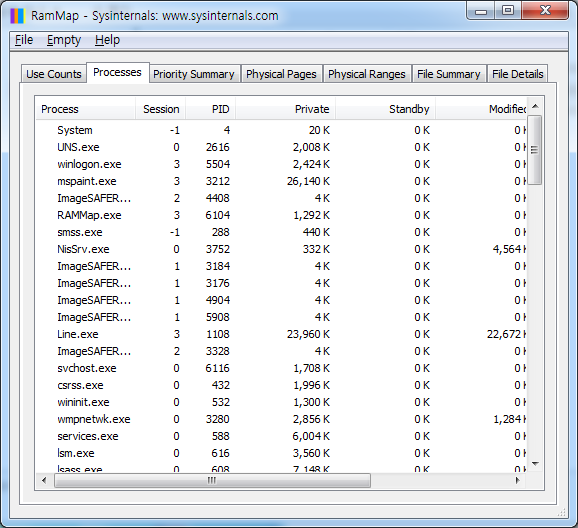The image size is (578, 528).
Task: Sort by the PID column header
Action: coord(210,109)
